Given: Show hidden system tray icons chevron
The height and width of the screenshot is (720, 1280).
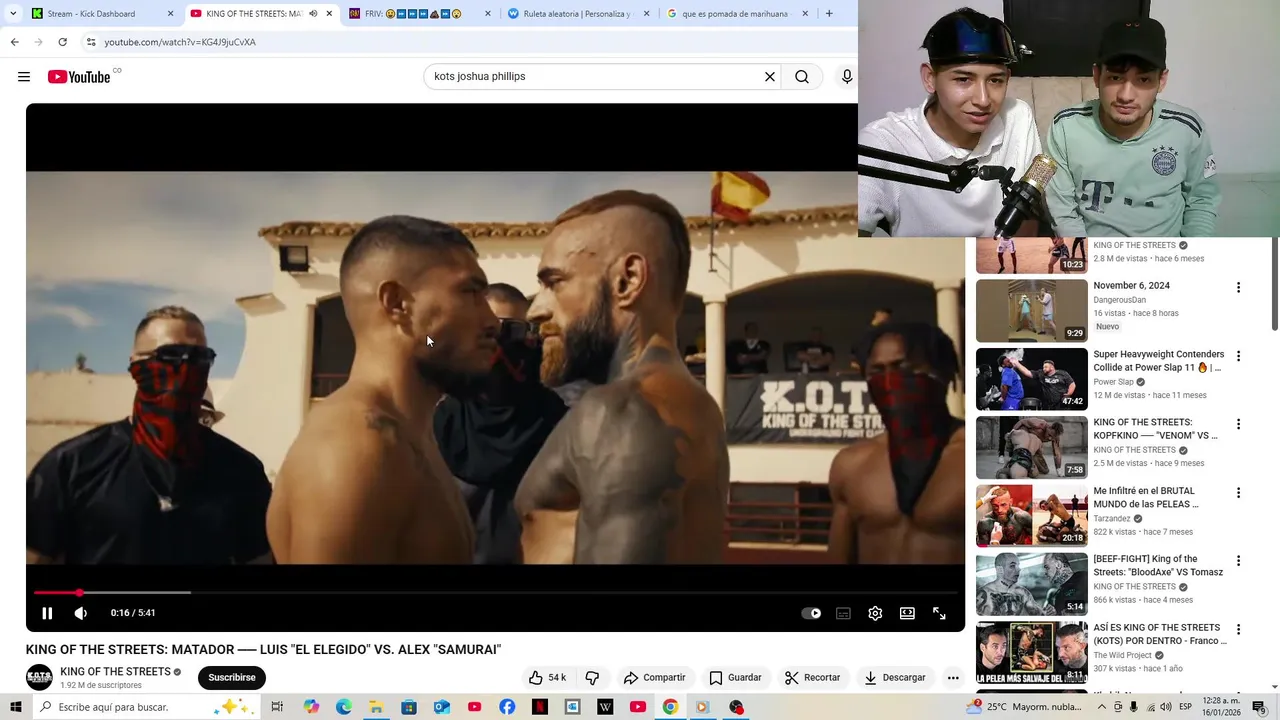Looking at the screenshot, I should [1100, 707].
